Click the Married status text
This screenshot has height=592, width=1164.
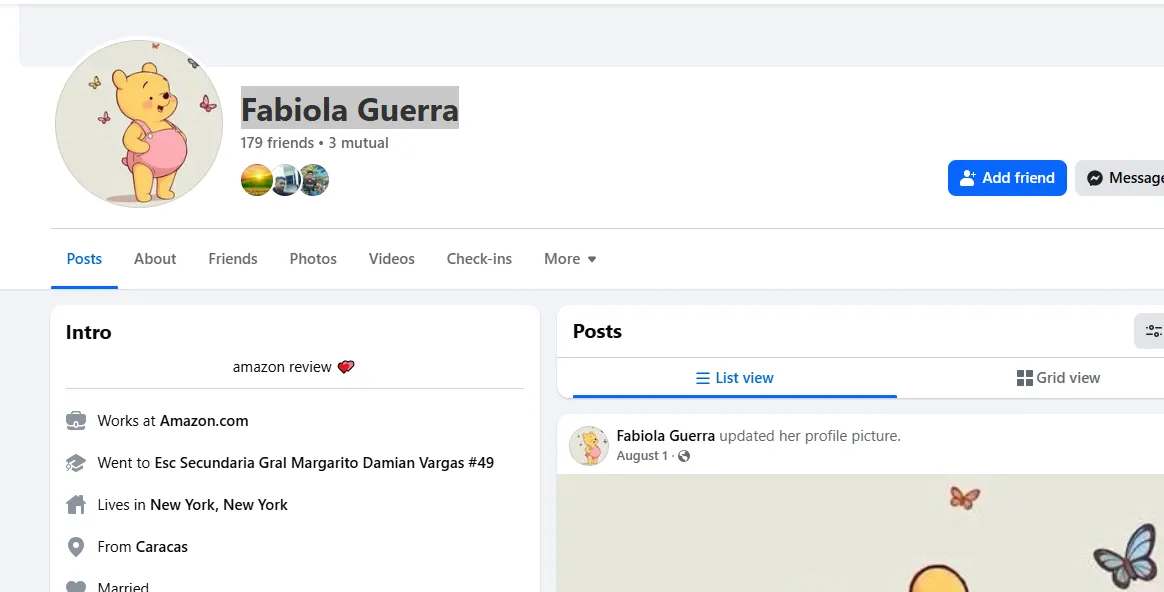123,586
